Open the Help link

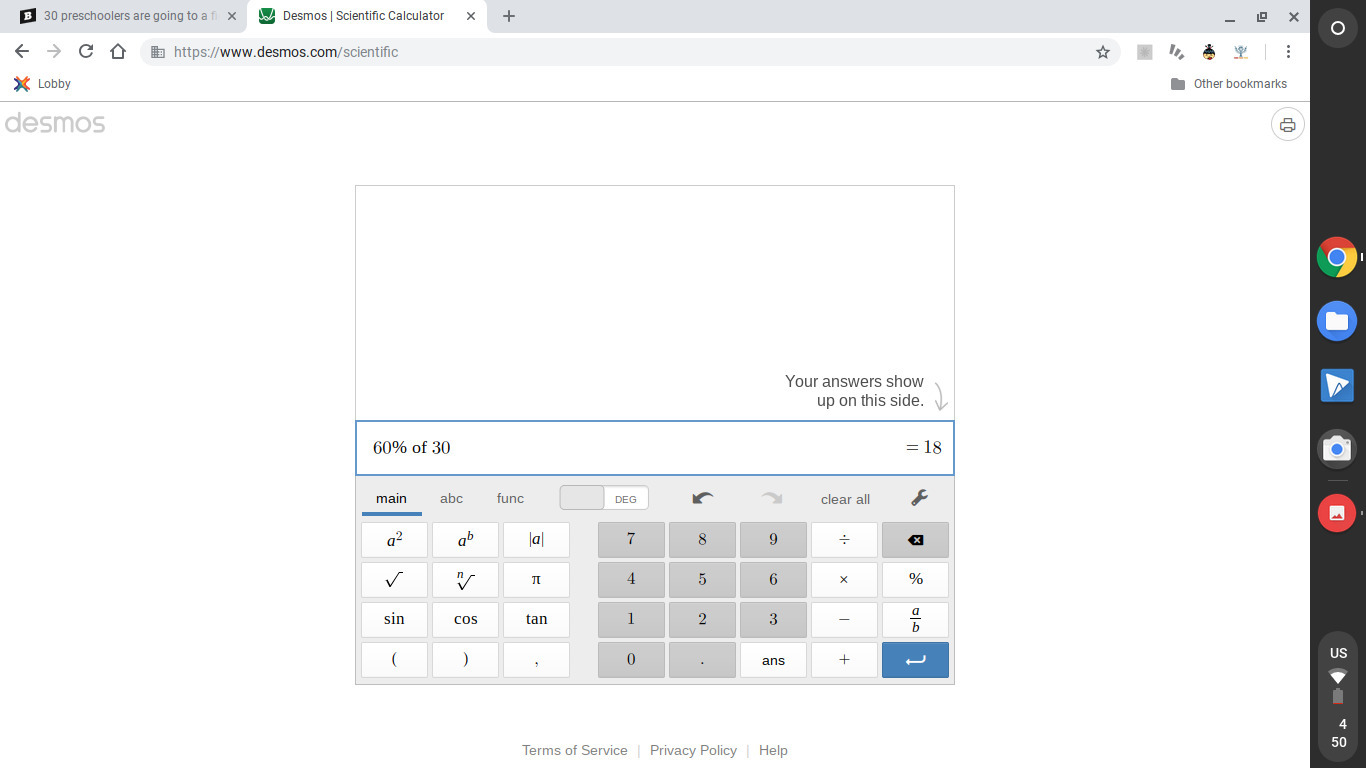coord(773,750)
